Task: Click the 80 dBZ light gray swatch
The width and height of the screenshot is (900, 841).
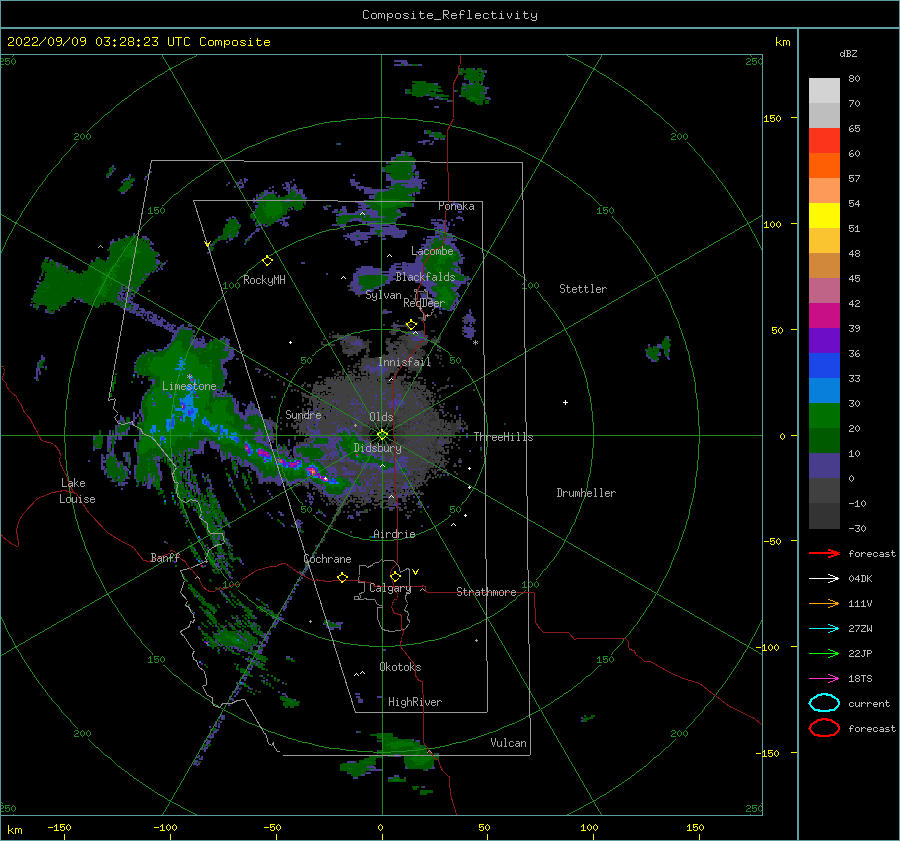Action: tap(824, 91)
